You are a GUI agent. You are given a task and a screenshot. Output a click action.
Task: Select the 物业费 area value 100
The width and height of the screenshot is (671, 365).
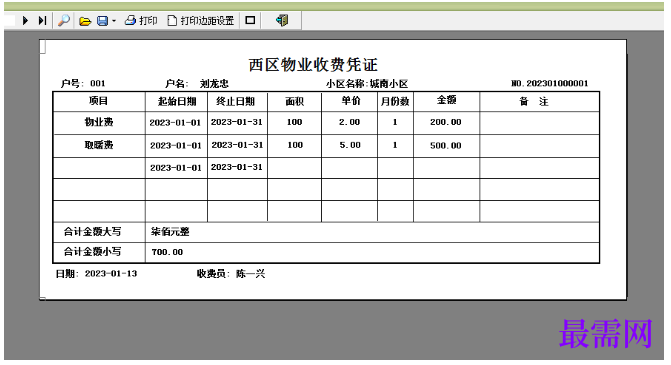(294, 122)
